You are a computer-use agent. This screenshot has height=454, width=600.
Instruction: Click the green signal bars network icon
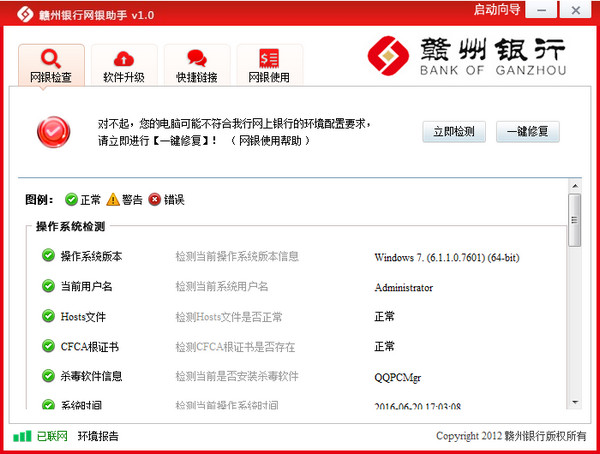tap(22, 436)
